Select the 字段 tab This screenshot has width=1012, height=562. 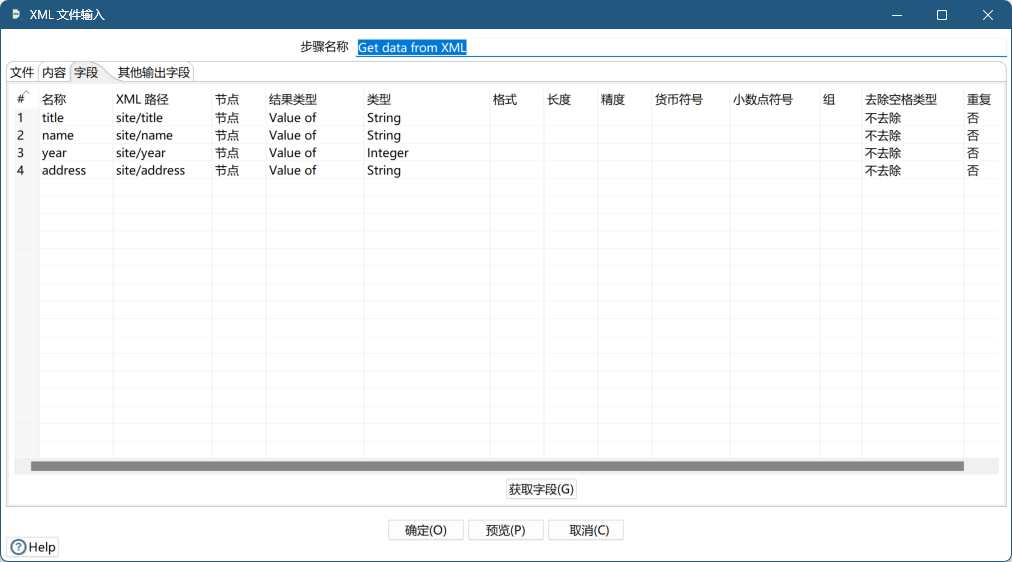click(x=86, y=72)
